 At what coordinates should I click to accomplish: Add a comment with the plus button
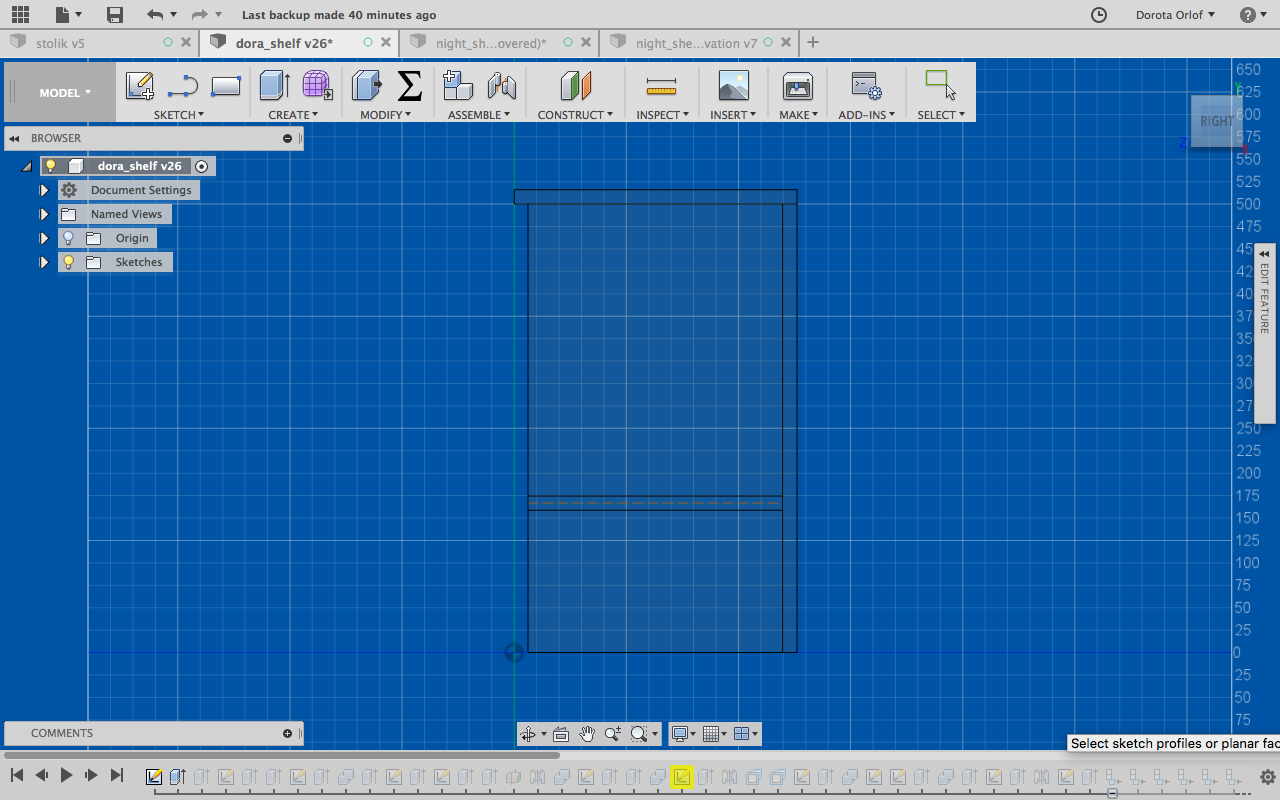click(288, 733)
